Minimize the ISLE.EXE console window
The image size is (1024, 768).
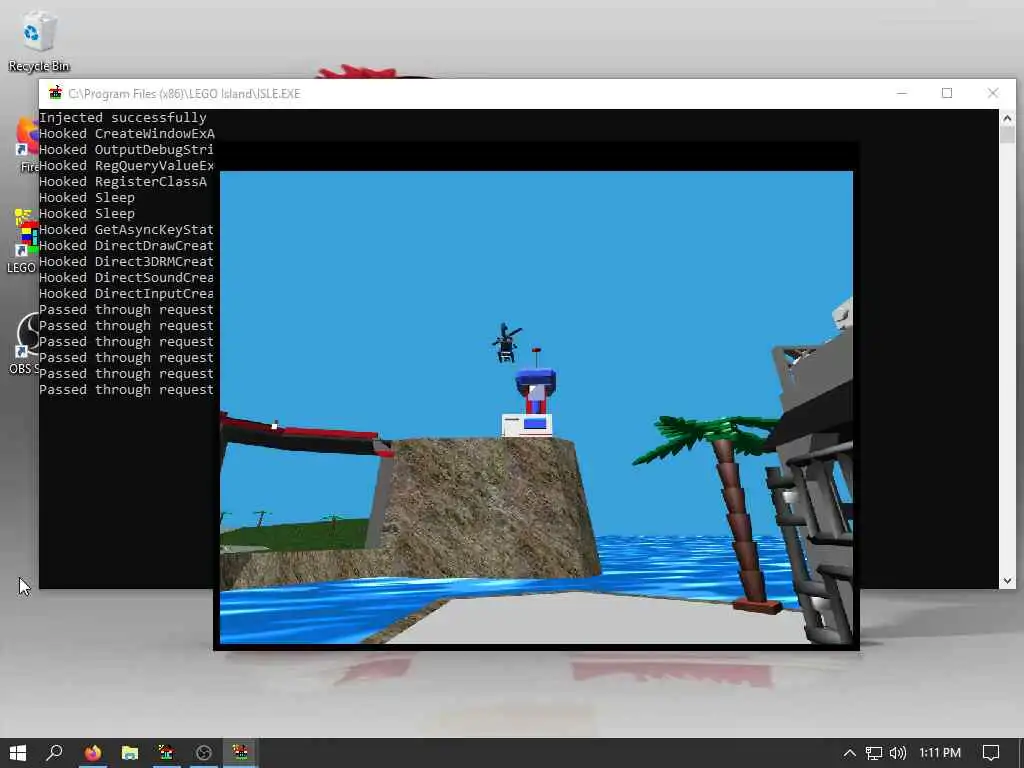pos(902,93)
